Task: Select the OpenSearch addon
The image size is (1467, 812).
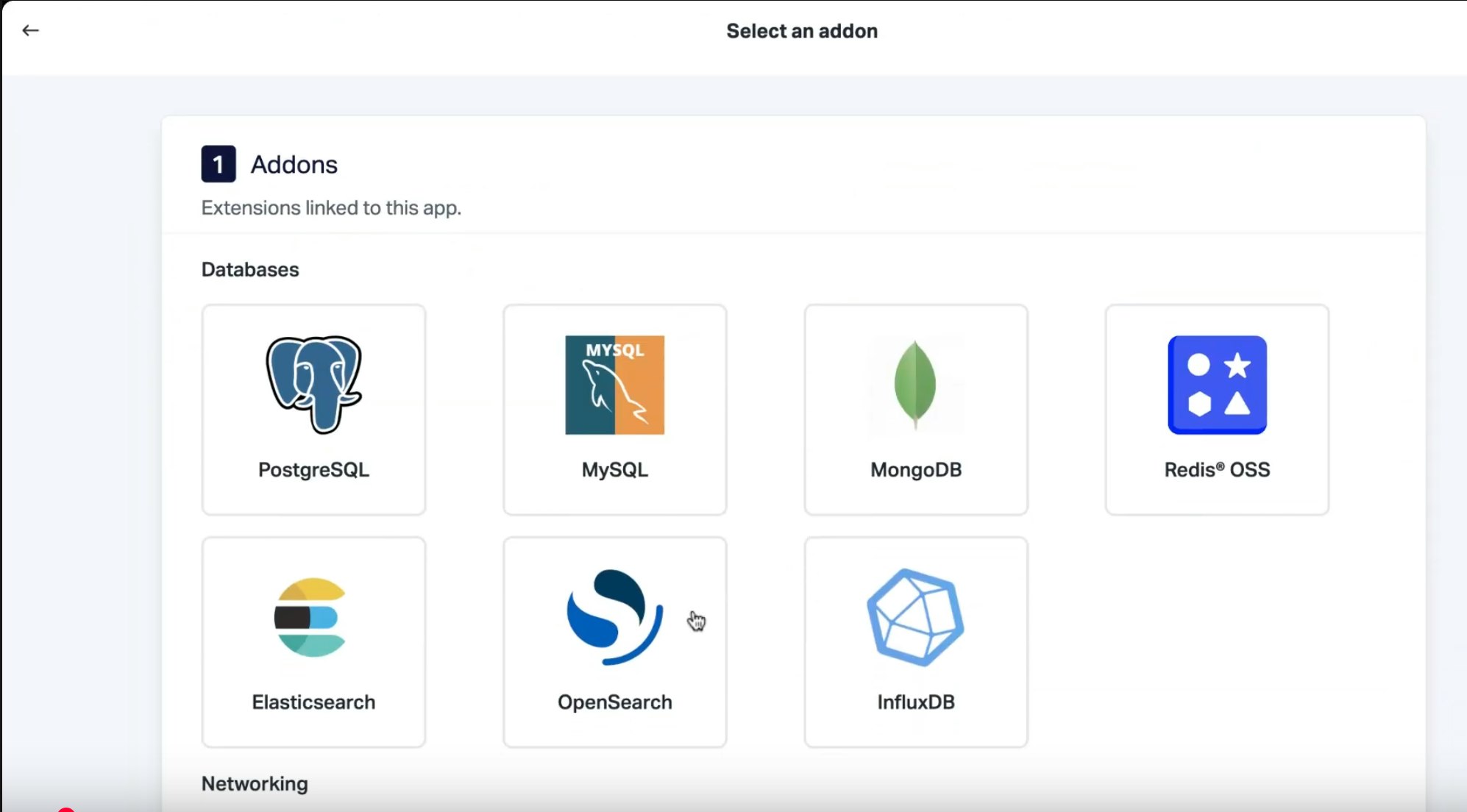Action: click(x=614, y=641)
